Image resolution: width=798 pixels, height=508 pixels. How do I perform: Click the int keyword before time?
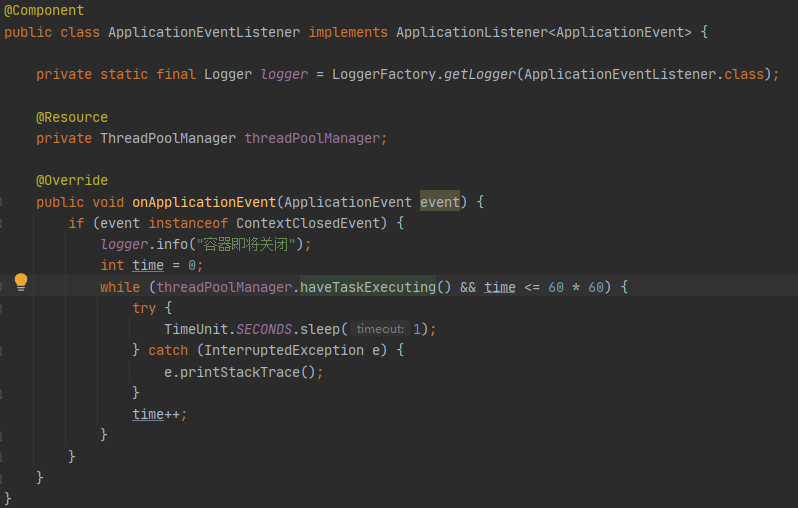[x=112, y=265]
